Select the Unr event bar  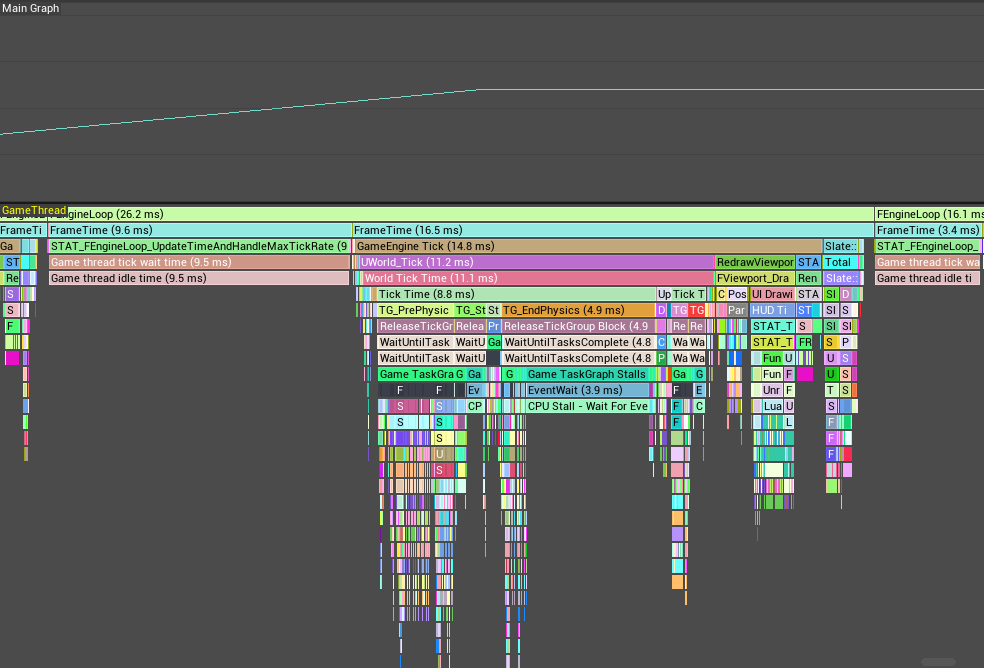[x=772, y=390]
